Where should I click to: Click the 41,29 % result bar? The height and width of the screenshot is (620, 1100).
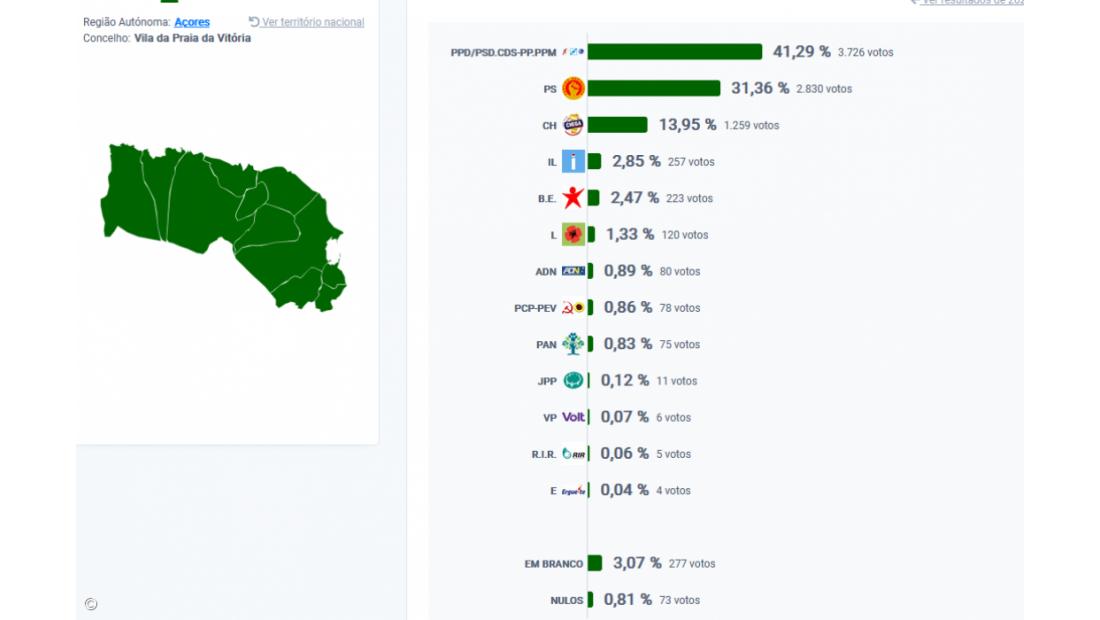click(675, 52)
